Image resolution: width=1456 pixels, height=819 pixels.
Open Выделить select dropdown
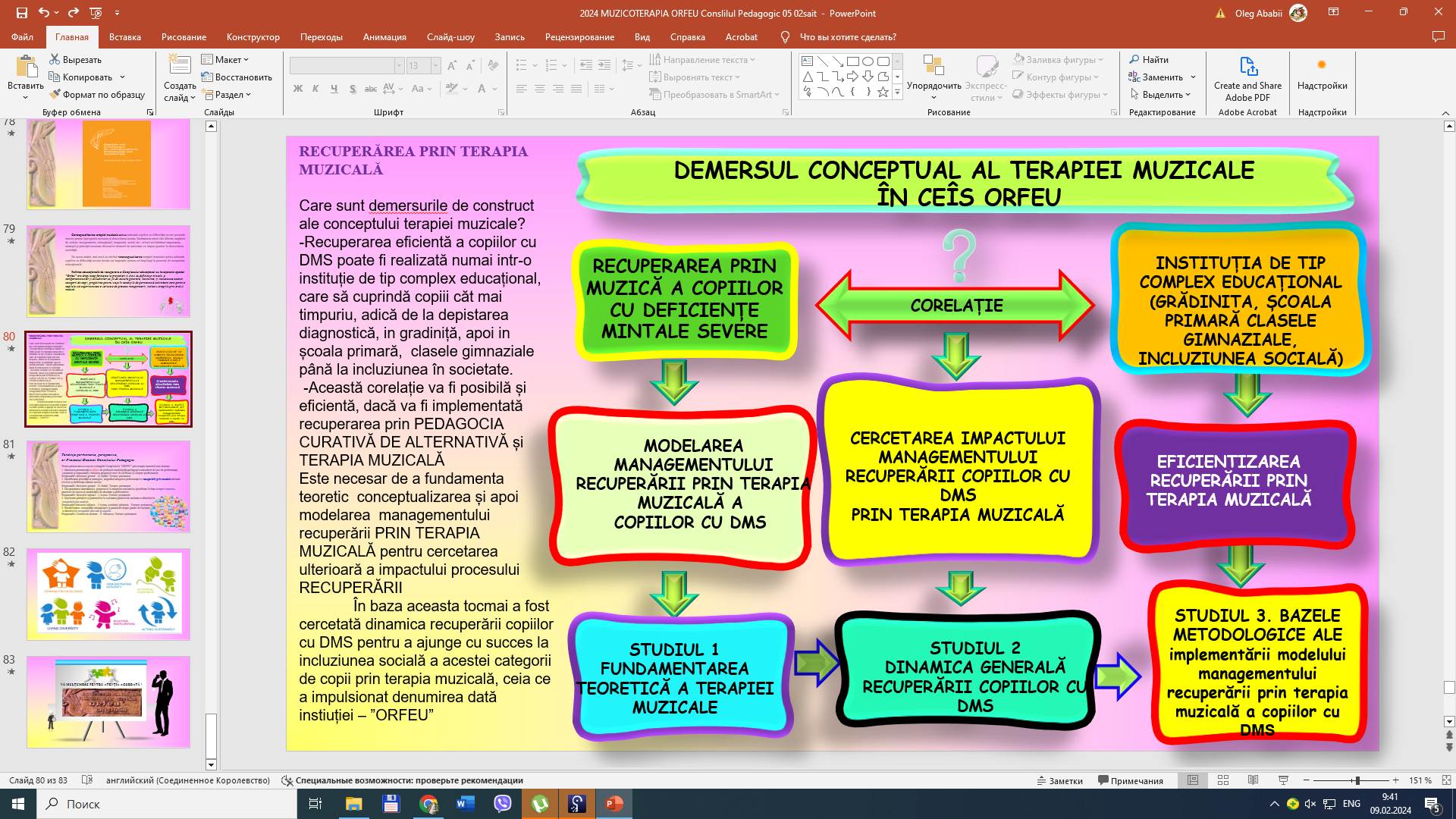tap(1159, 95)
